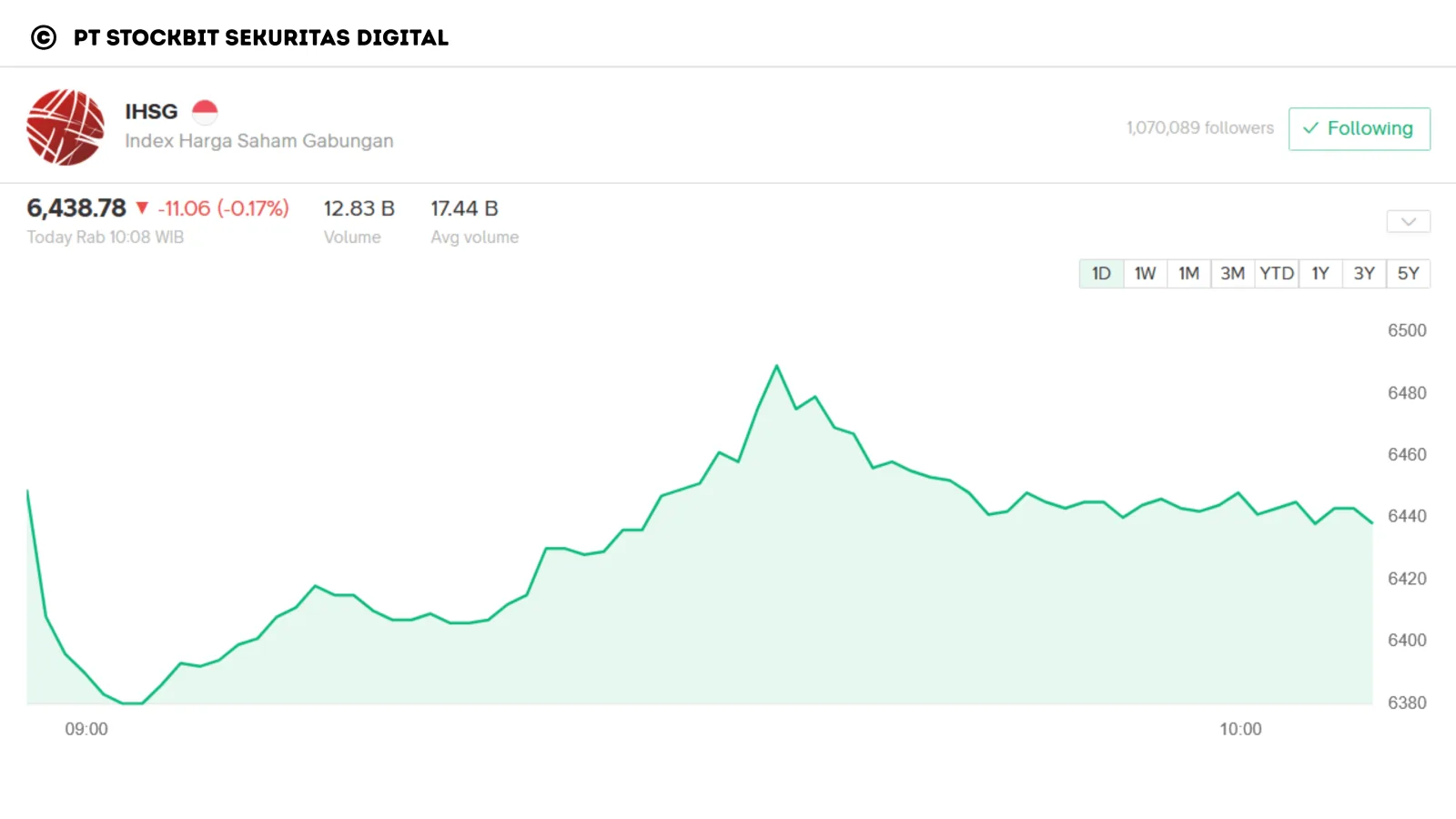Click the 1,070,089 followers count
Image resolution: width=1456 pixels, height=819 pixels.
pyautogui.click(x=1200, y=128)
